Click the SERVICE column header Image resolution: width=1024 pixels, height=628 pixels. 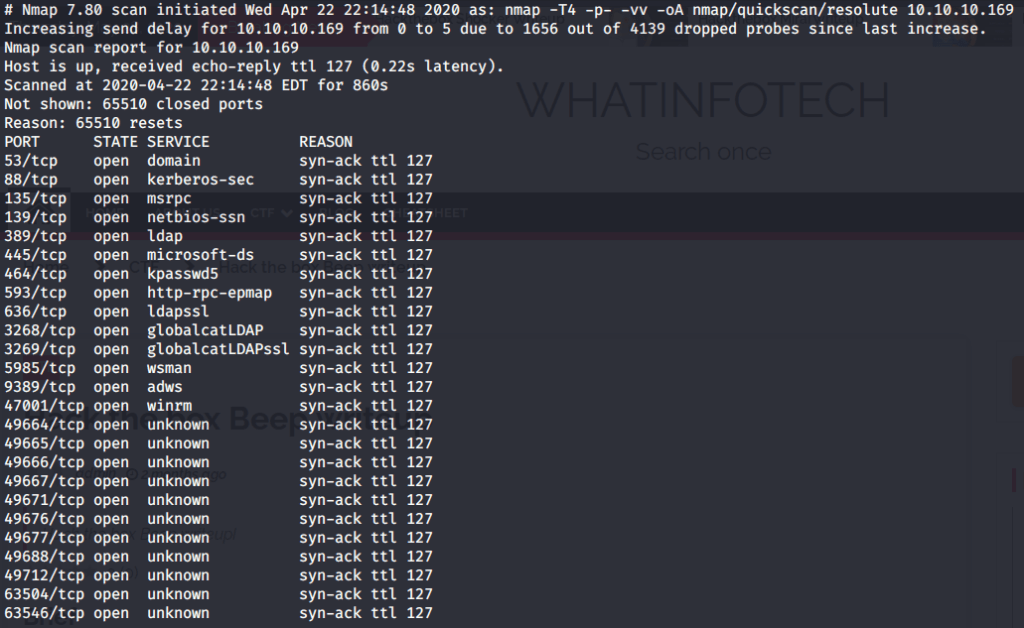click(x=178, y=142)
